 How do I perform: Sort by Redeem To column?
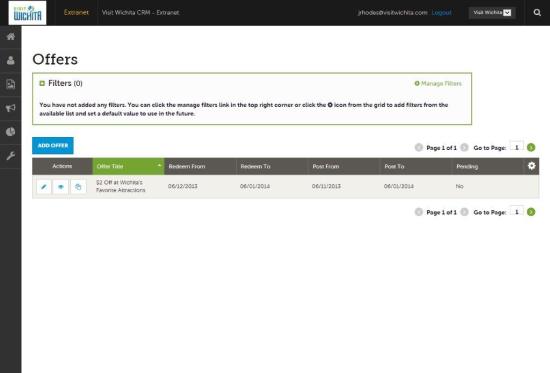272,166
